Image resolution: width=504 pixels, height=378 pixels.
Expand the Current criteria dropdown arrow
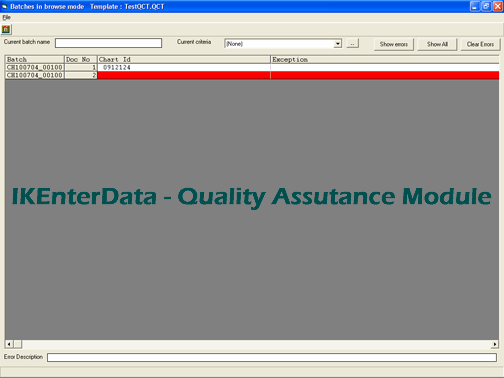(338, 44)
